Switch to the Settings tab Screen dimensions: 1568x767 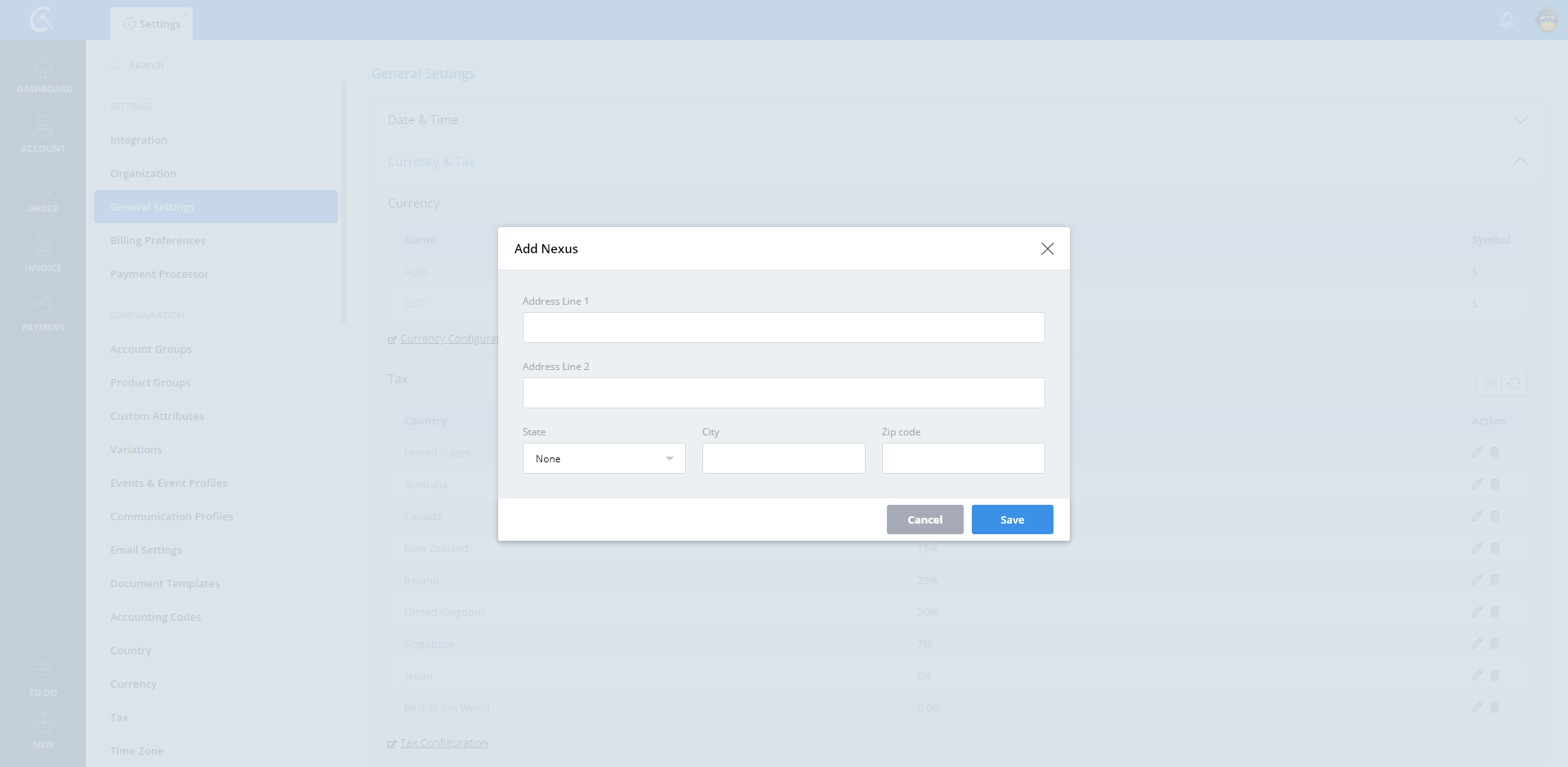coord(152,24)
